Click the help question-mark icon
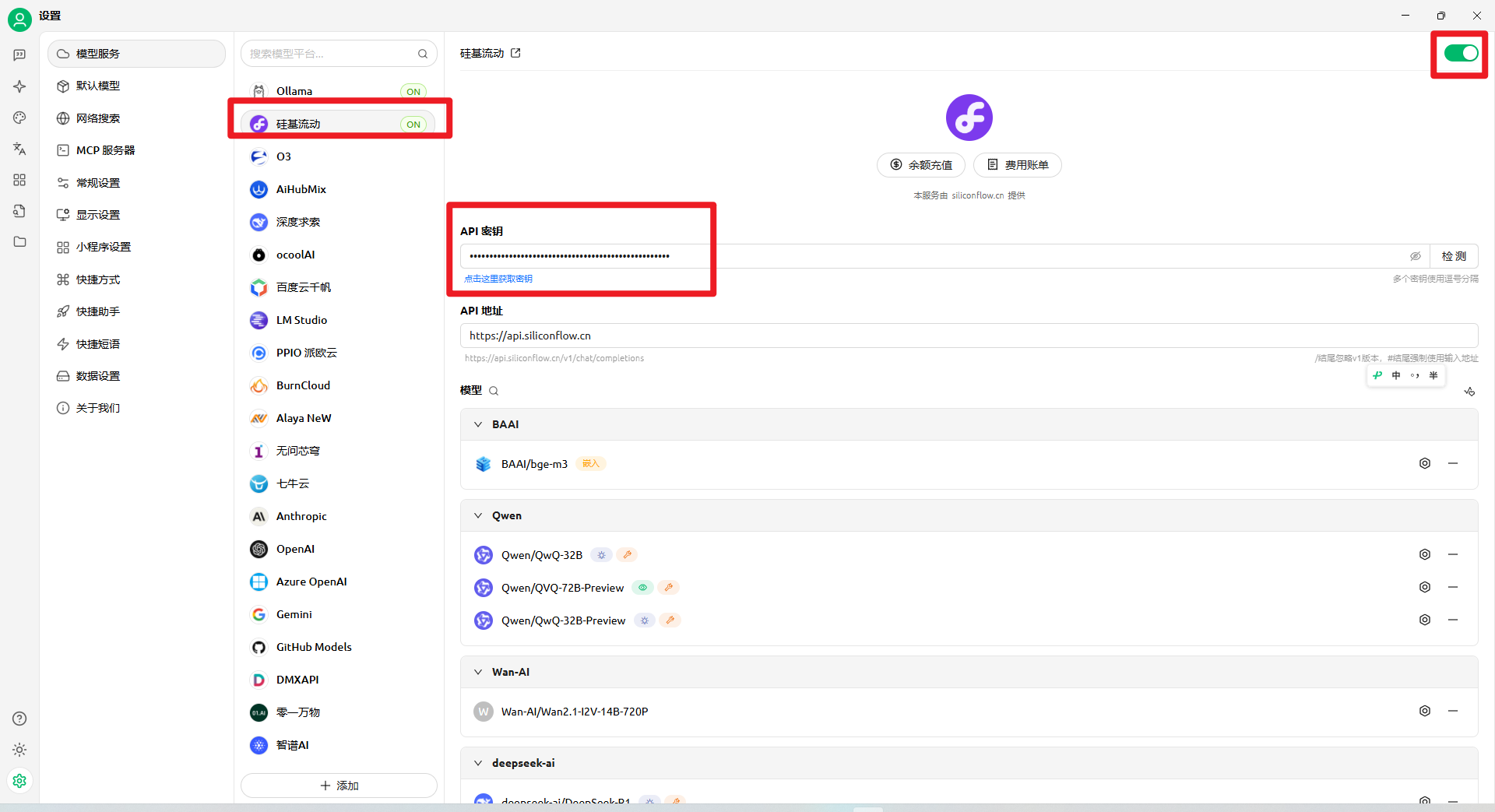Image resolution: width=1495 pixels, height=812 pixels. pyautogui.click(x=19, y=719)
